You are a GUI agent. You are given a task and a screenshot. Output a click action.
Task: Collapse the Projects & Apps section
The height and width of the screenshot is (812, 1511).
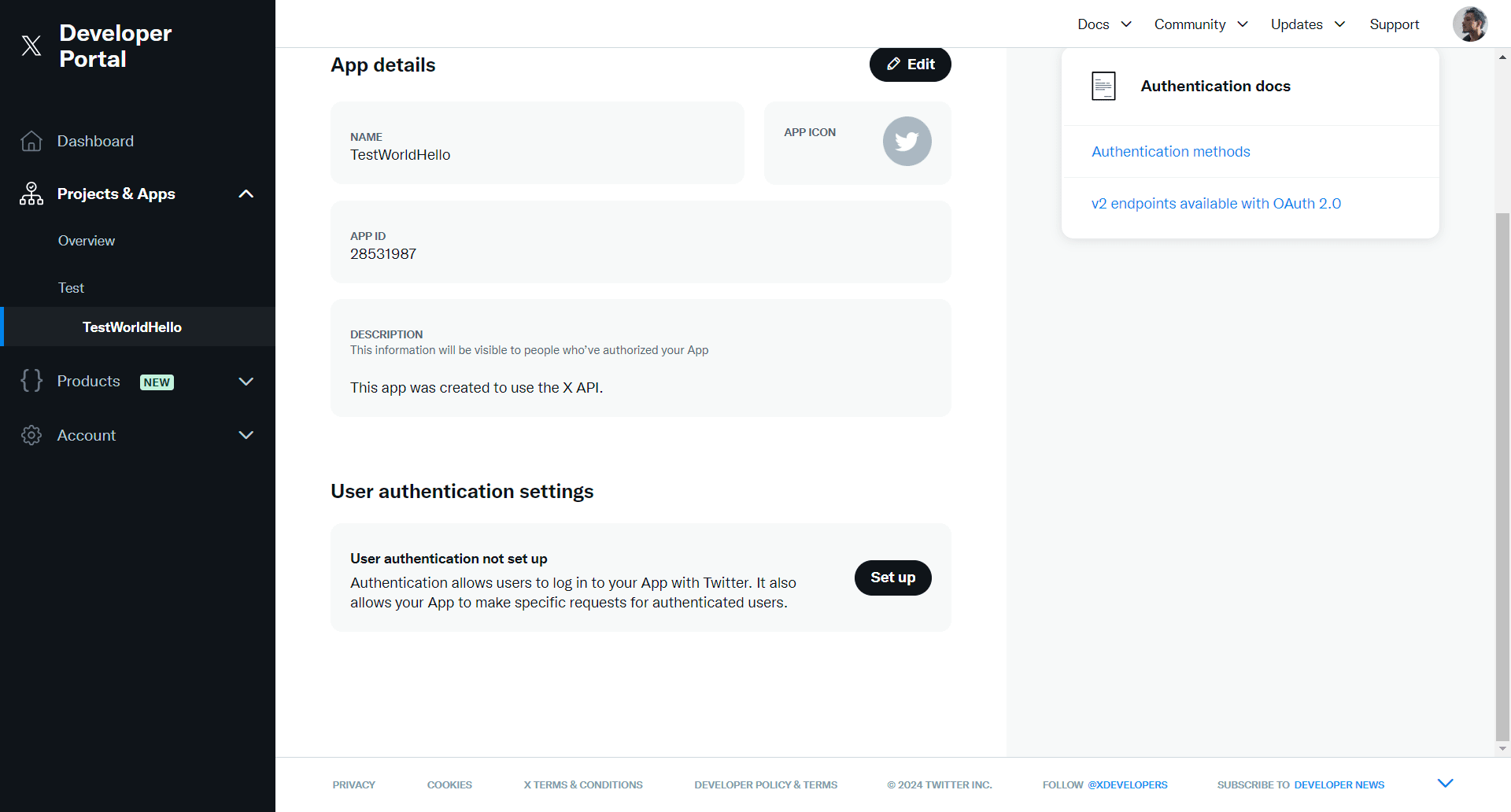[246, 194]
